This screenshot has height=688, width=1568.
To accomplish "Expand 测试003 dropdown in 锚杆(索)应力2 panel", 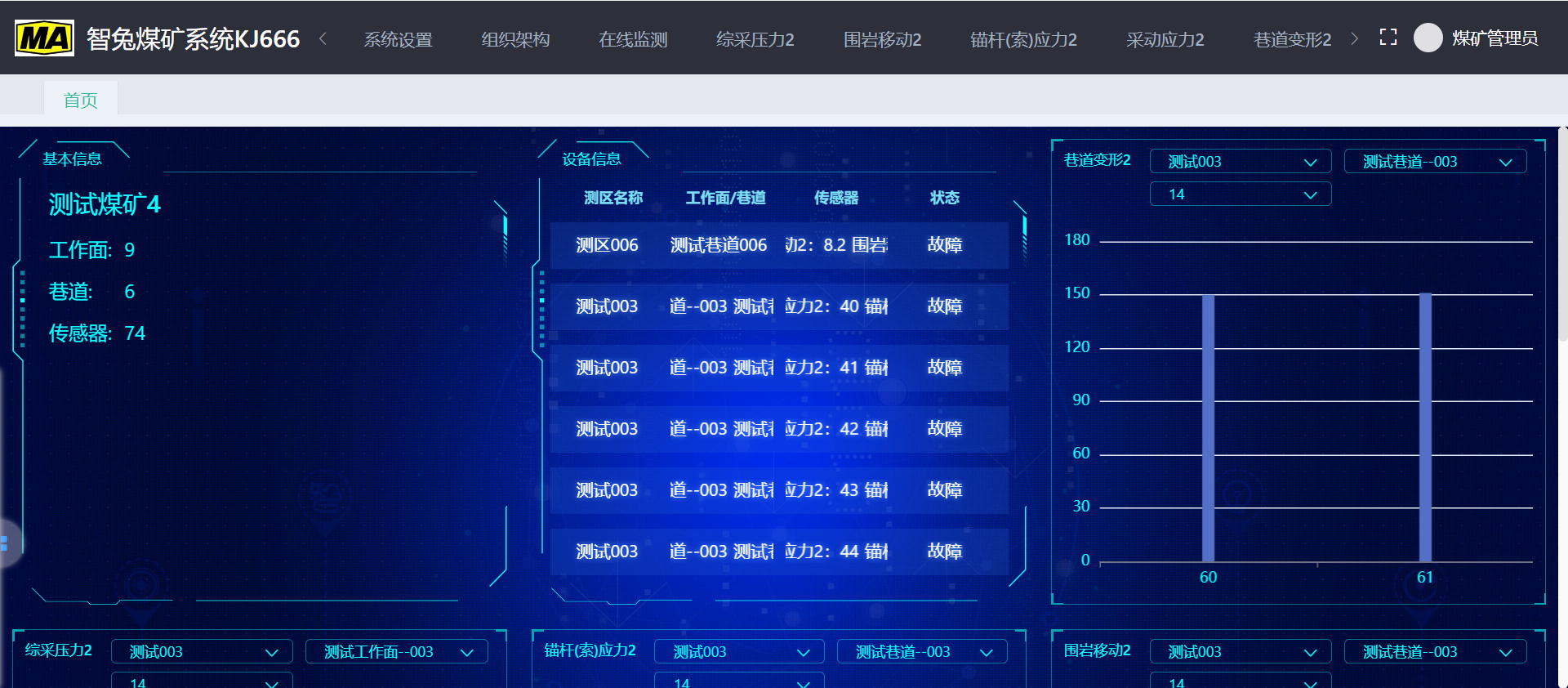I will 739,652.
